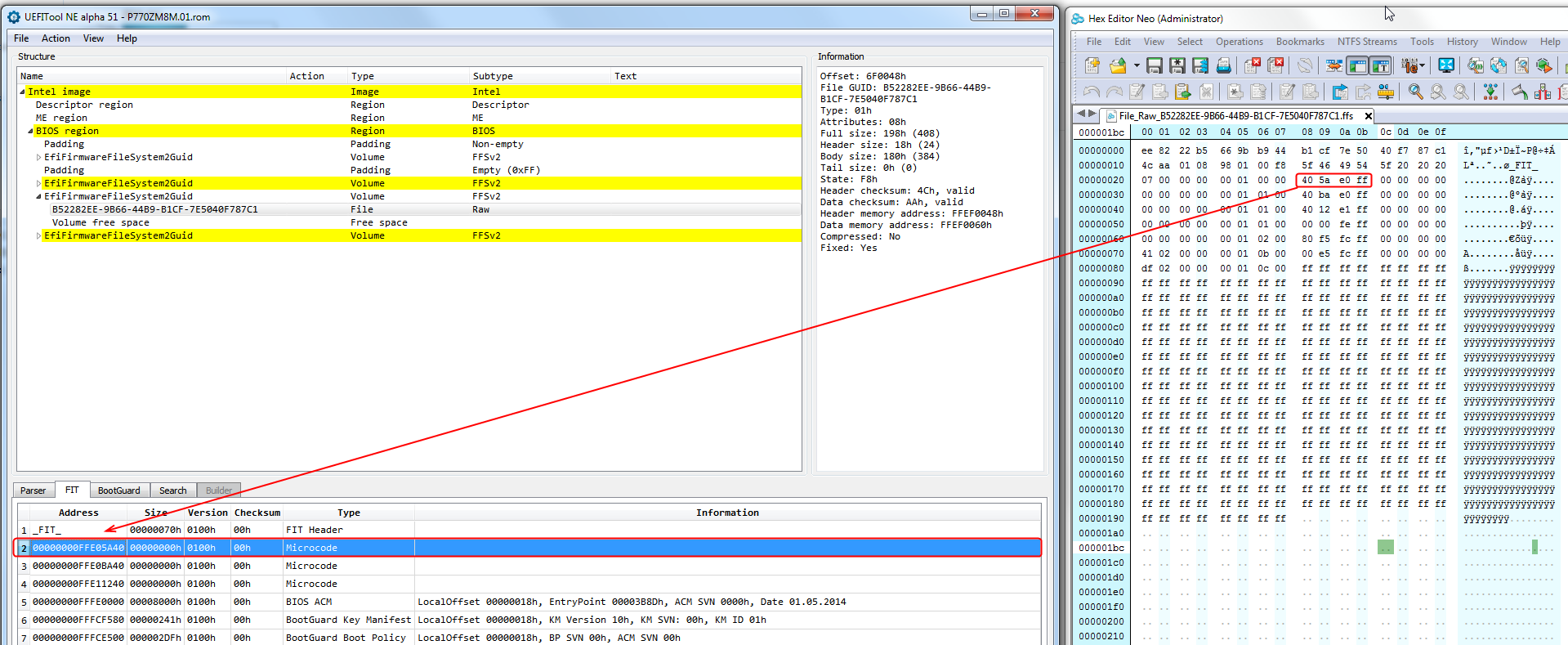Screen dimensions: 1568x645
Task: Select the FIT Header row
Action: (529, 530)
